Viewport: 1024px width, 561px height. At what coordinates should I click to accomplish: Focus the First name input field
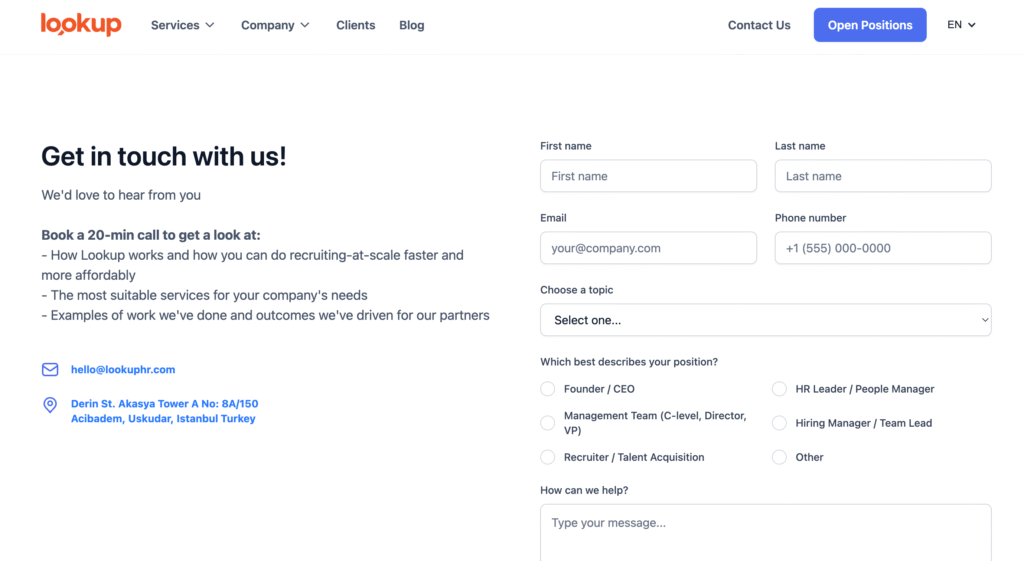coord(648,176)
